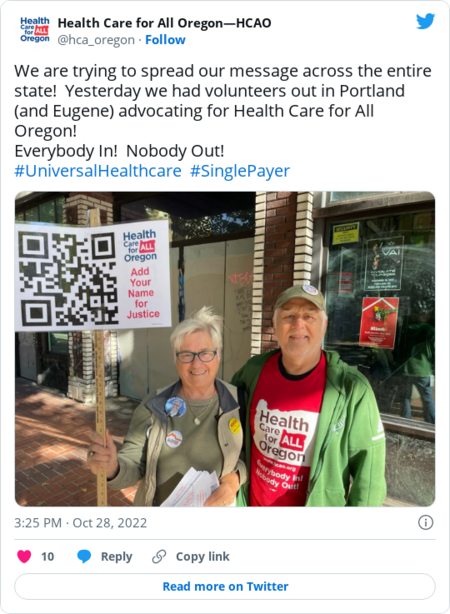This screenshot has width=450, height=614.
Task: Click the Copy link text
Action: (x=202, y=556)
